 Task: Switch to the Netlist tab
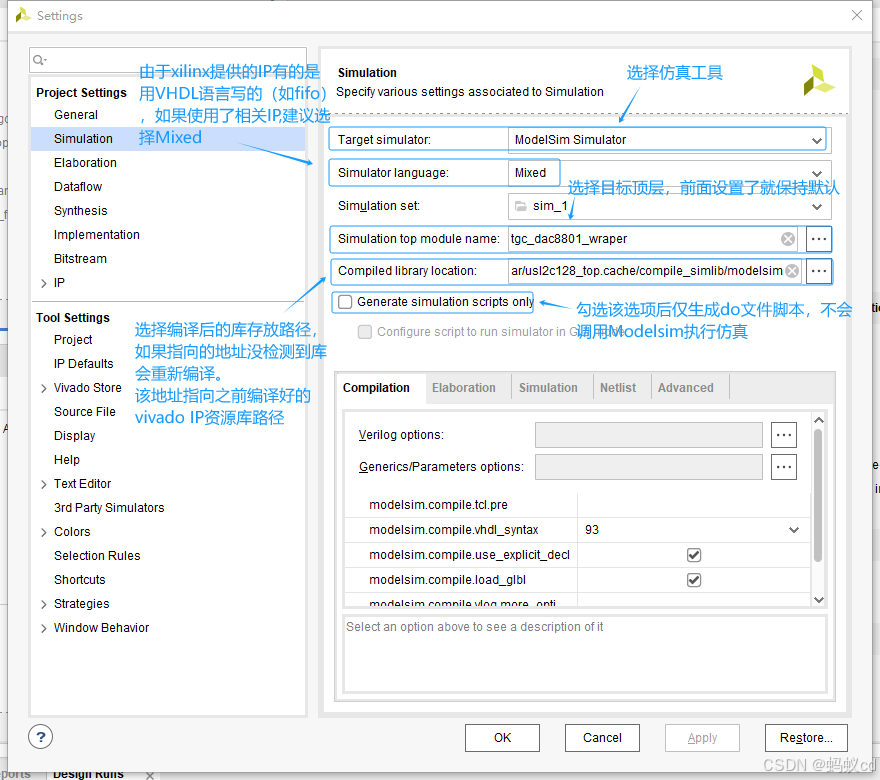point(617,388)
